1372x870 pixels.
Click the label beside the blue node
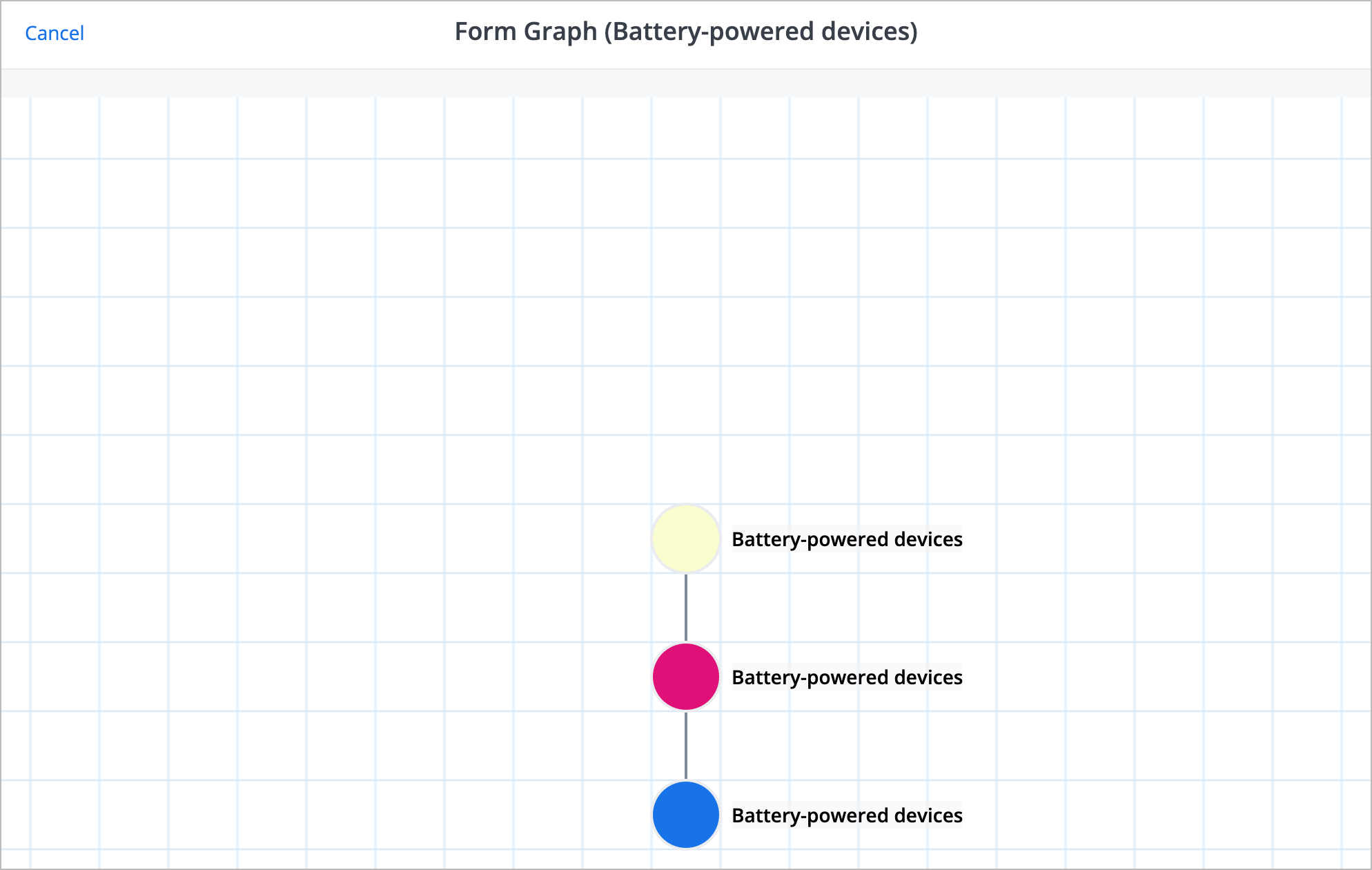coord(847,815)
